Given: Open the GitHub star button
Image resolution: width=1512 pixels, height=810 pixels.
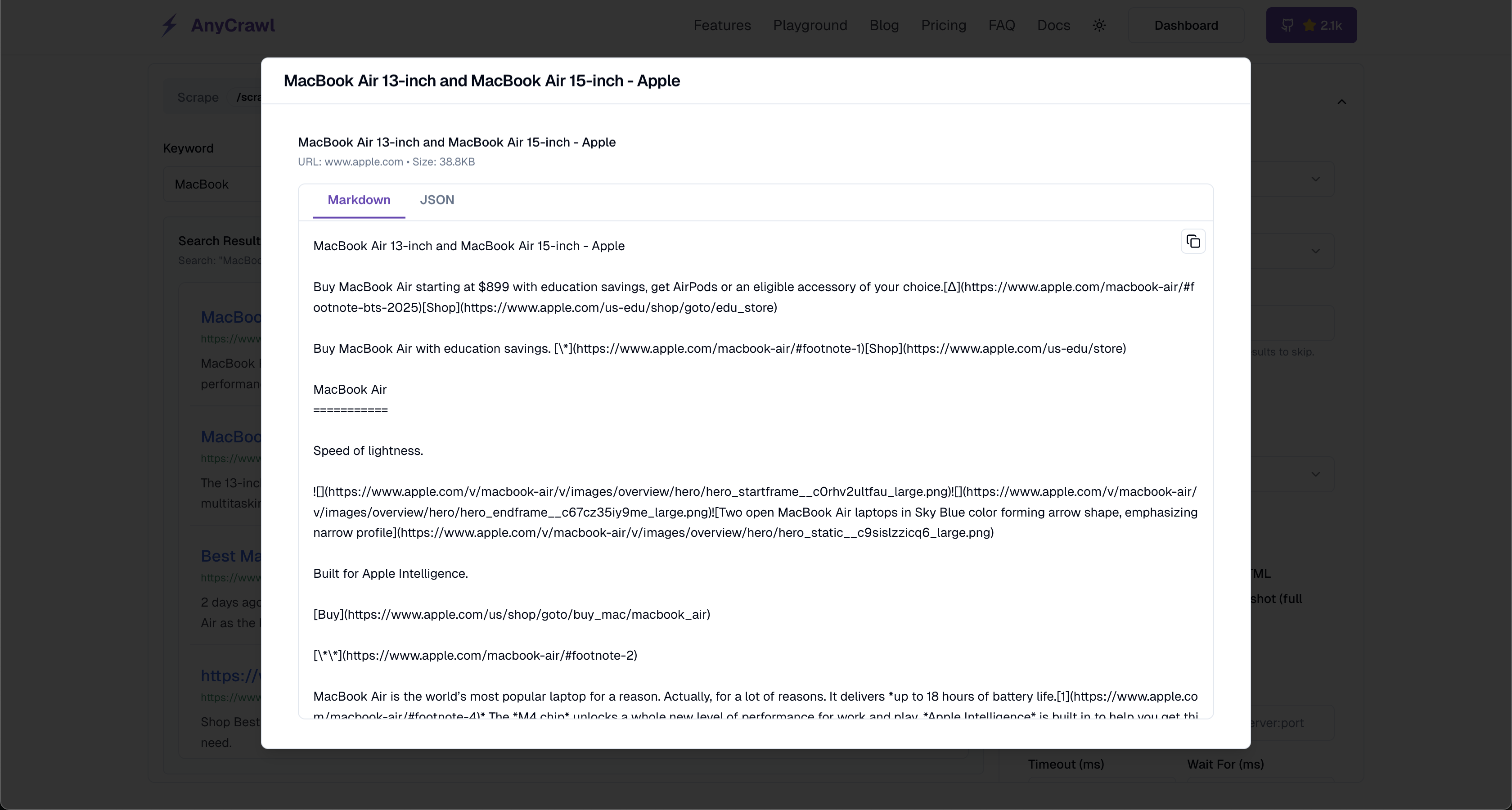Looking at the screenshot, I should [1311, 25].
